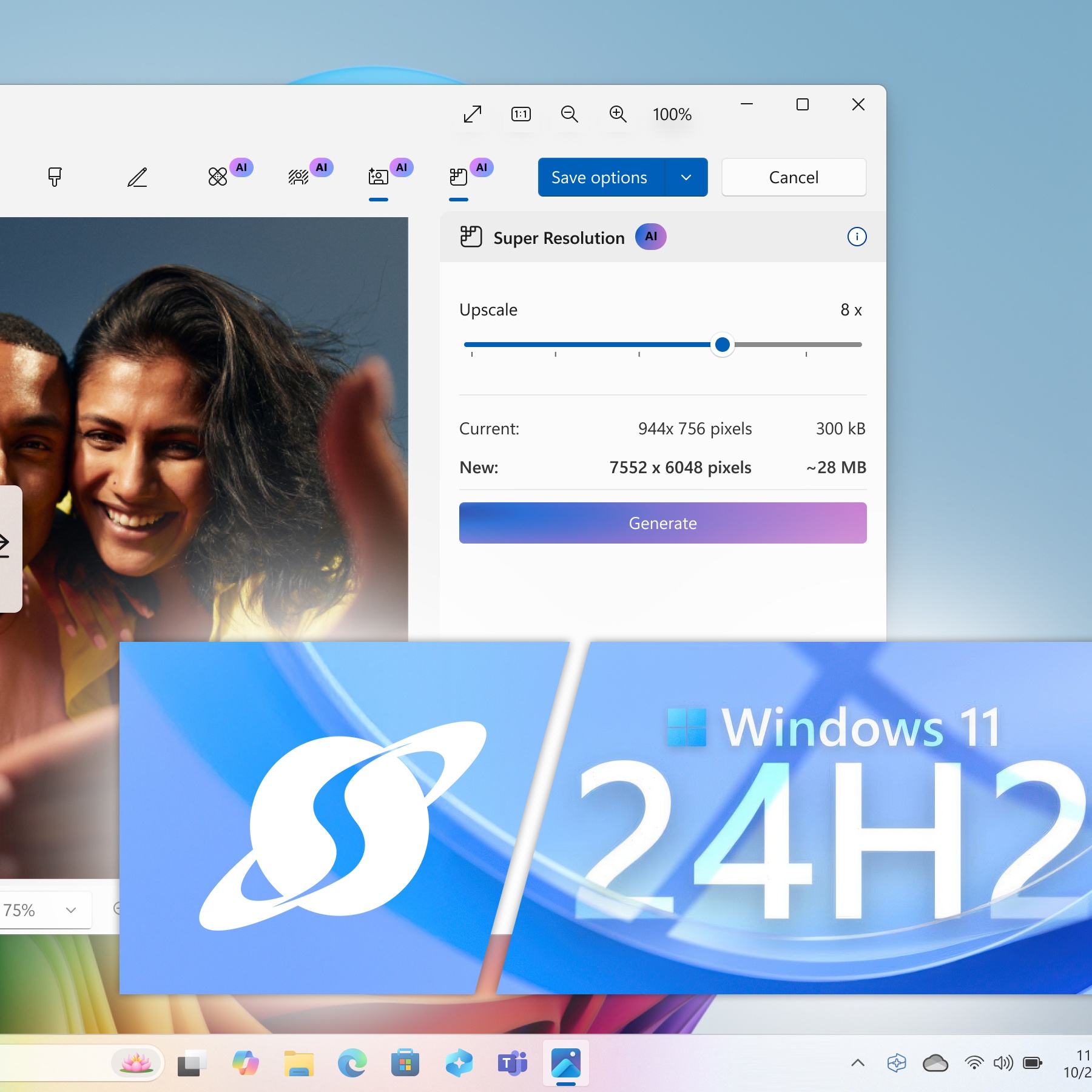The image size is (1092, 1092).
Task: Open the AI Erase bandage tool
Action: click(x=218, y=177)
